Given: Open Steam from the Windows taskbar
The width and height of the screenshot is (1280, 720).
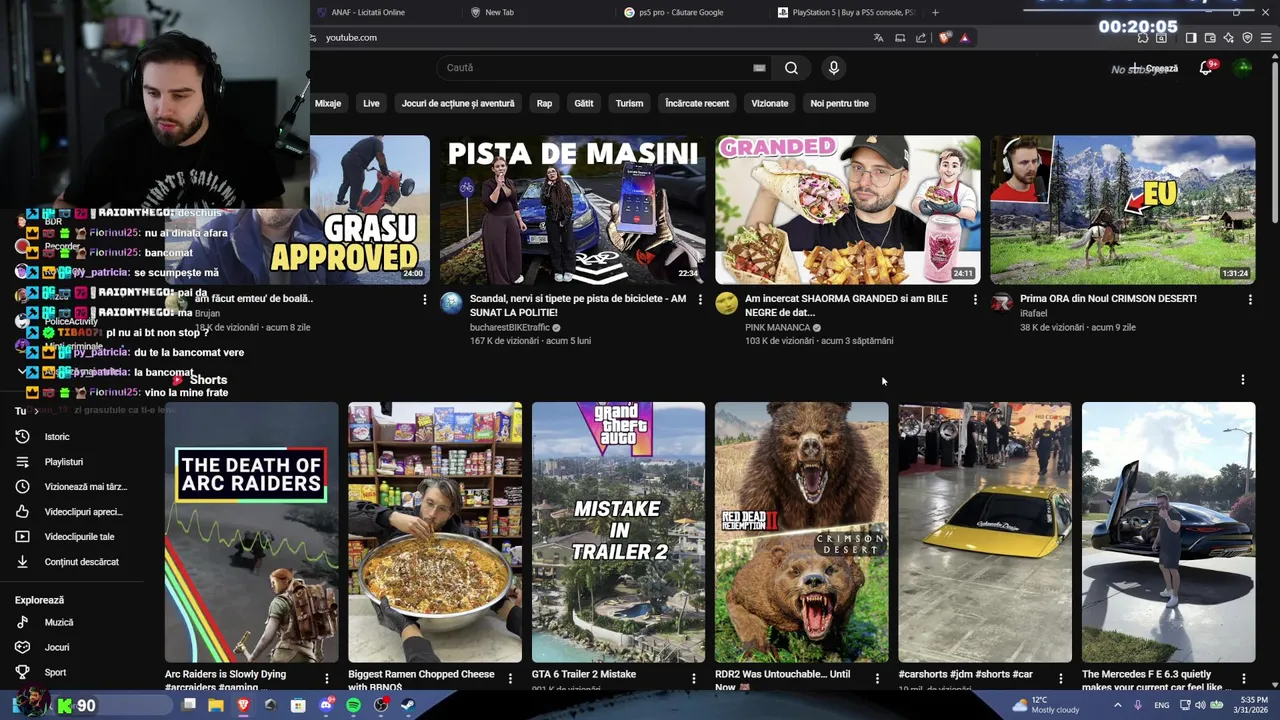Looking at the screenshot, I should point(408,705).
